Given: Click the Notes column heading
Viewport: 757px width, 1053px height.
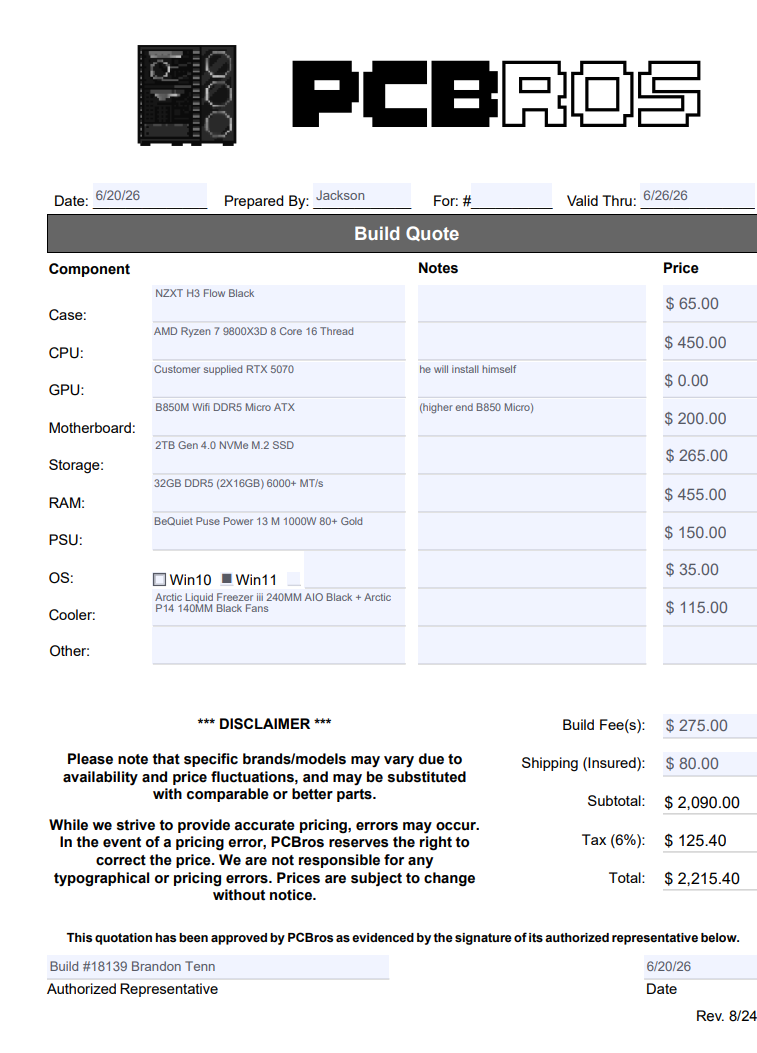Looking at the screenshot, I should coord(438,268).
